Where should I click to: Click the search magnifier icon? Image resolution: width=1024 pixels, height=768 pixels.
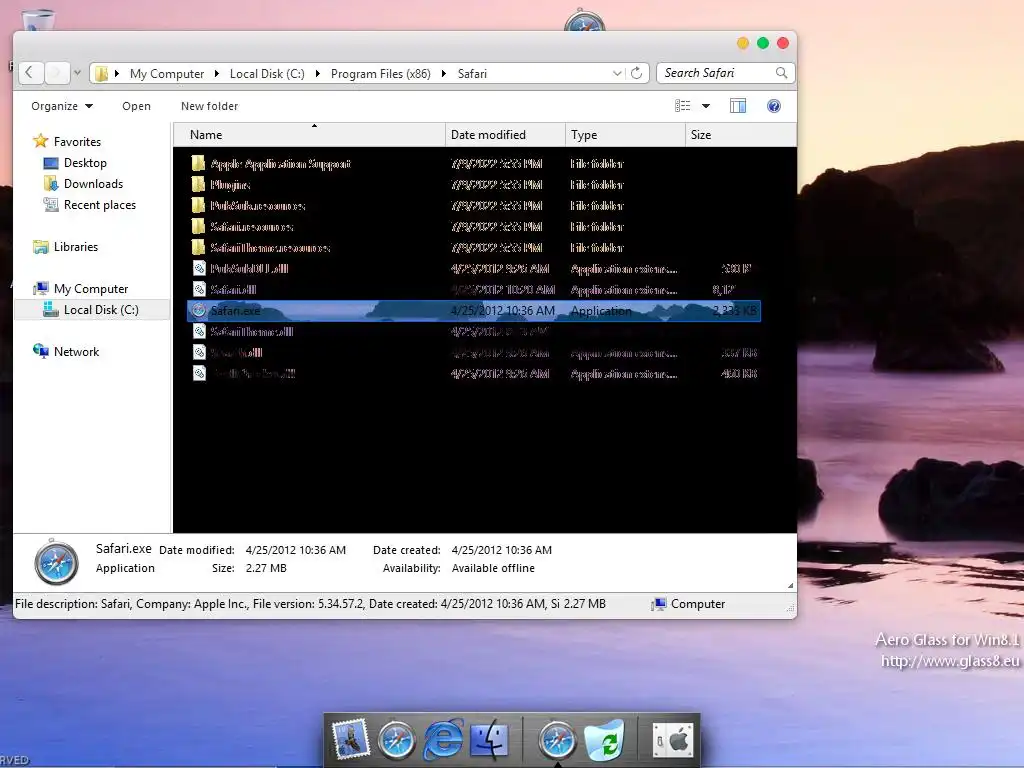pyautogui.click(x=781, y=73)
